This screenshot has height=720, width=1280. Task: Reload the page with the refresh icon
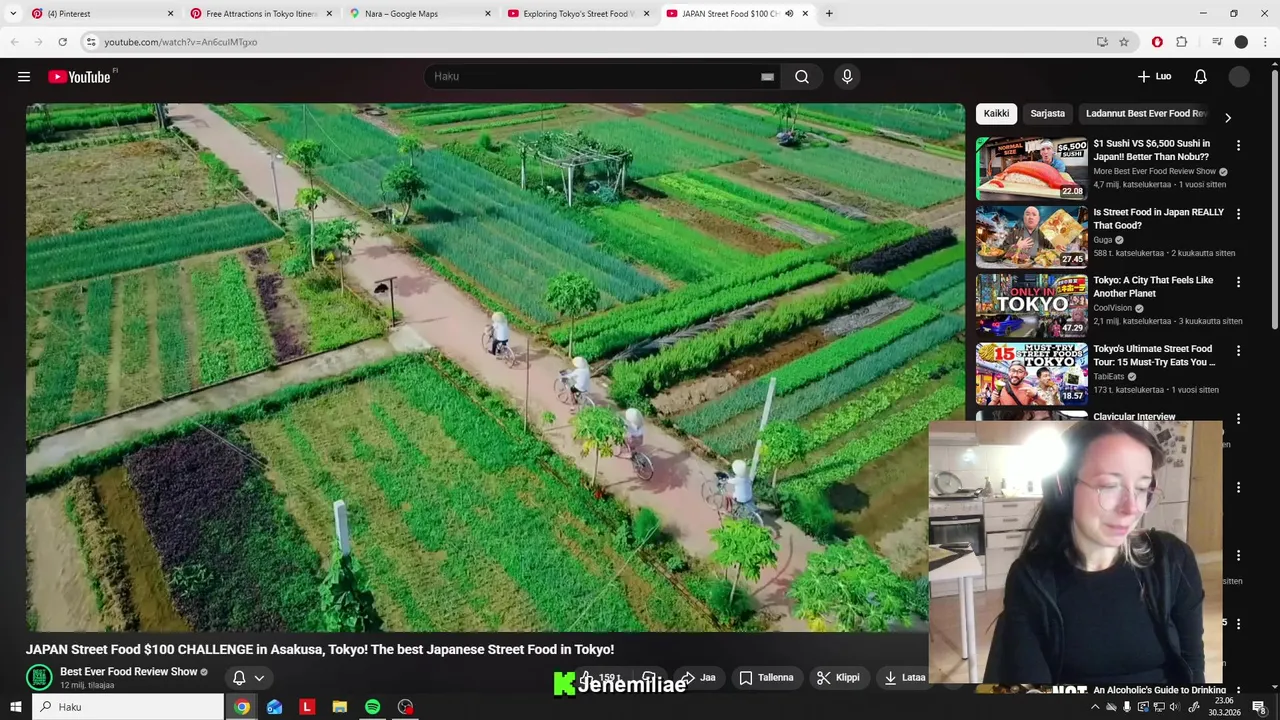point(62,42)
